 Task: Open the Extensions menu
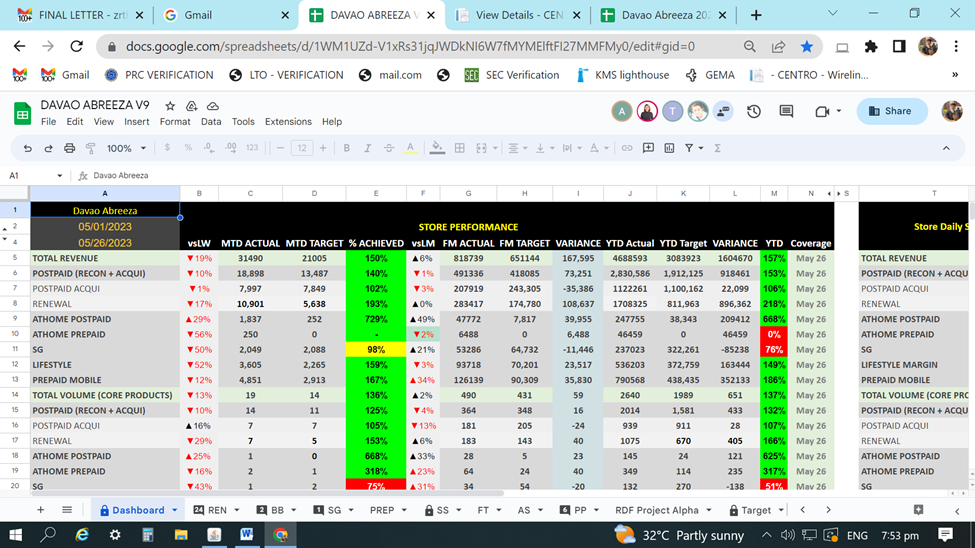tap(288, 122)
